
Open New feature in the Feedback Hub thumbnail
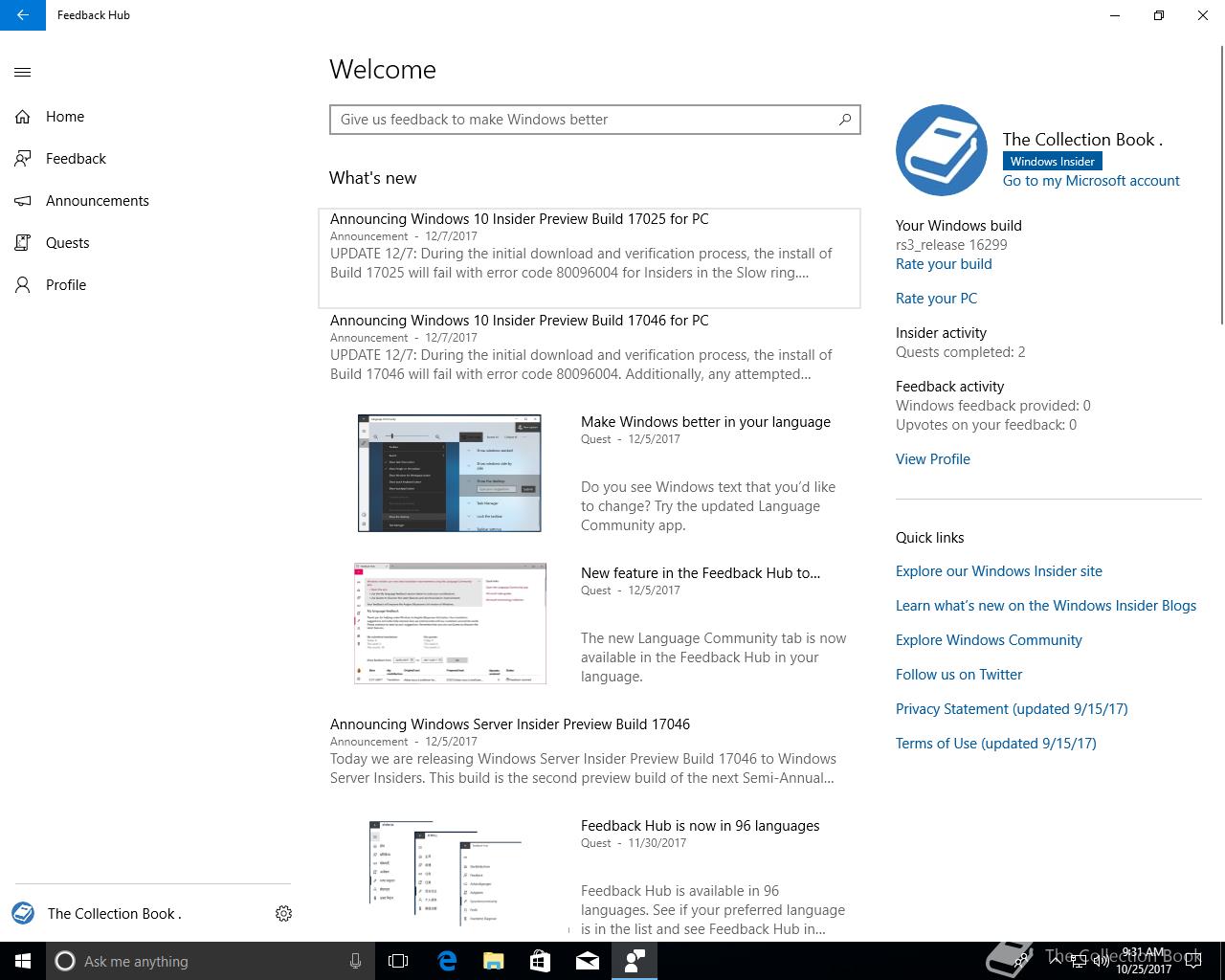450,623
